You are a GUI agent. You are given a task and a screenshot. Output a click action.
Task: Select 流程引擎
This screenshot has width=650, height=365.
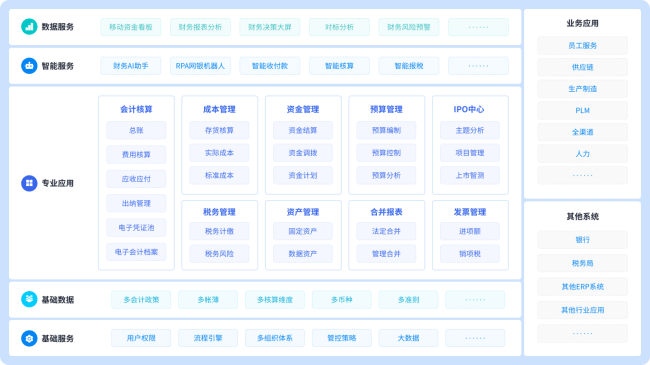[x=208, y=338]
